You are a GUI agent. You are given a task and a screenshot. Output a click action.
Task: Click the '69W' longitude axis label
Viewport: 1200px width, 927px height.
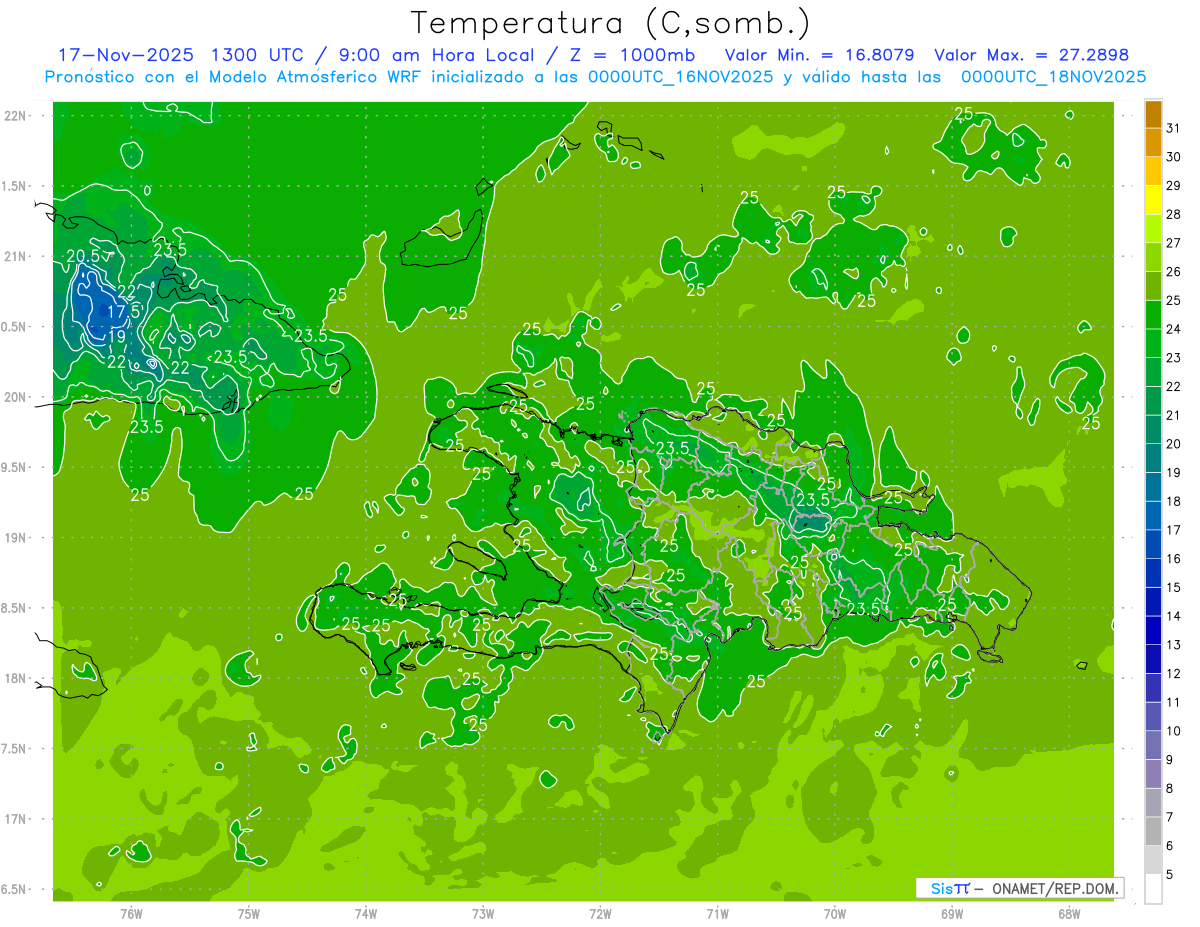pos(952,914)
